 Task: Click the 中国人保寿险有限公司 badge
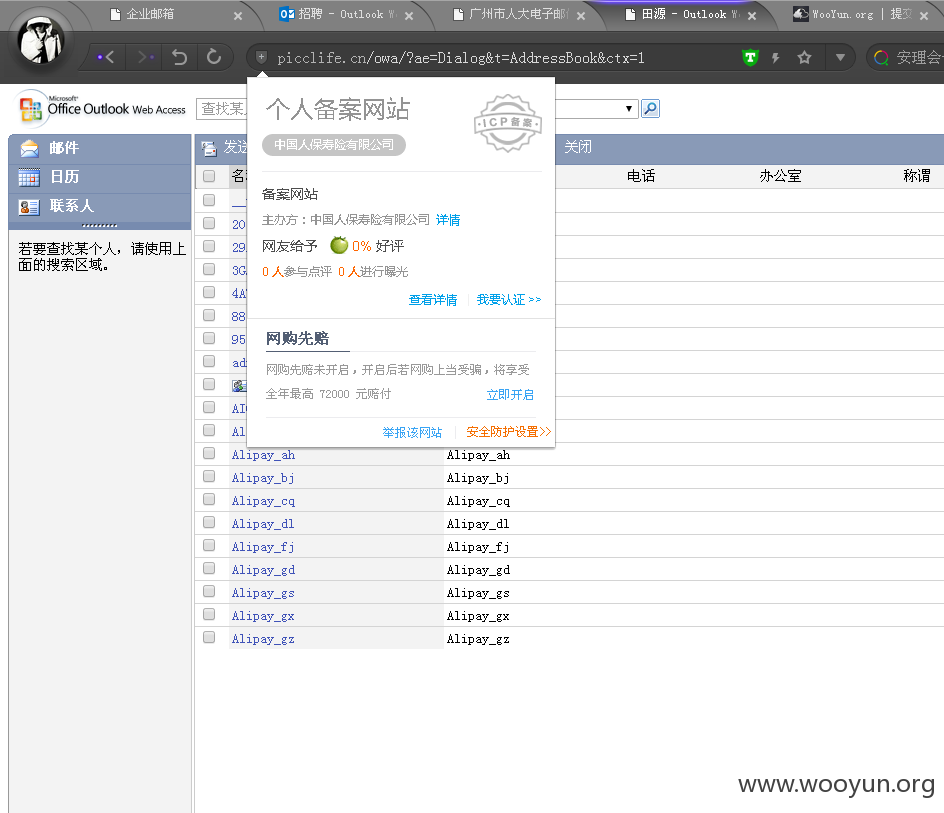(334, 145)
